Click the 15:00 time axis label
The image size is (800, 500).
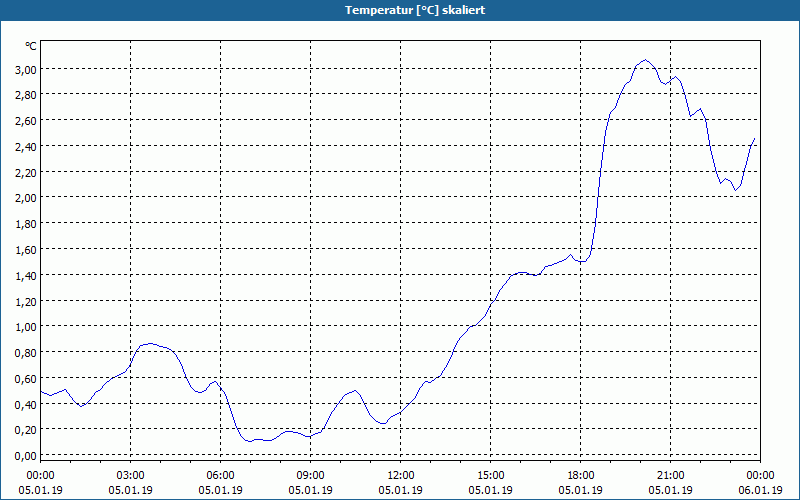pyautogui.click(x=490, y=476)
